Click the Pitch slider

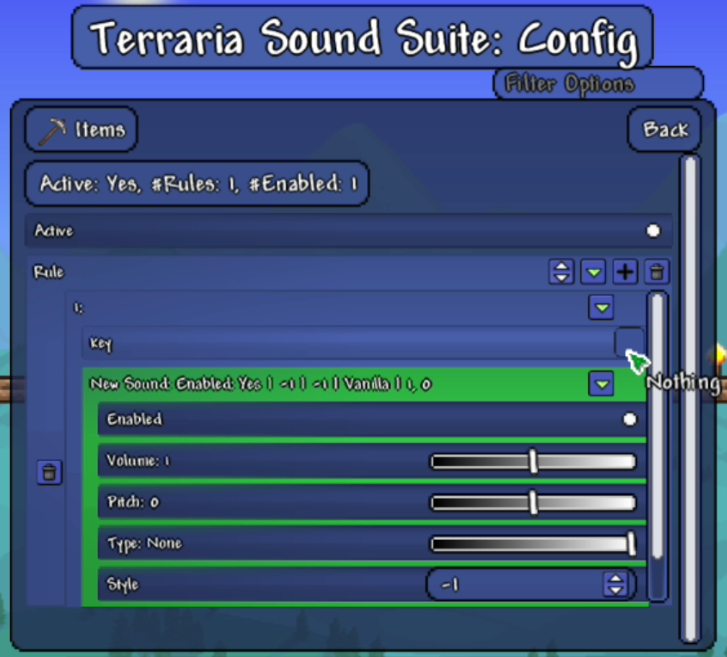click(533, 503)
